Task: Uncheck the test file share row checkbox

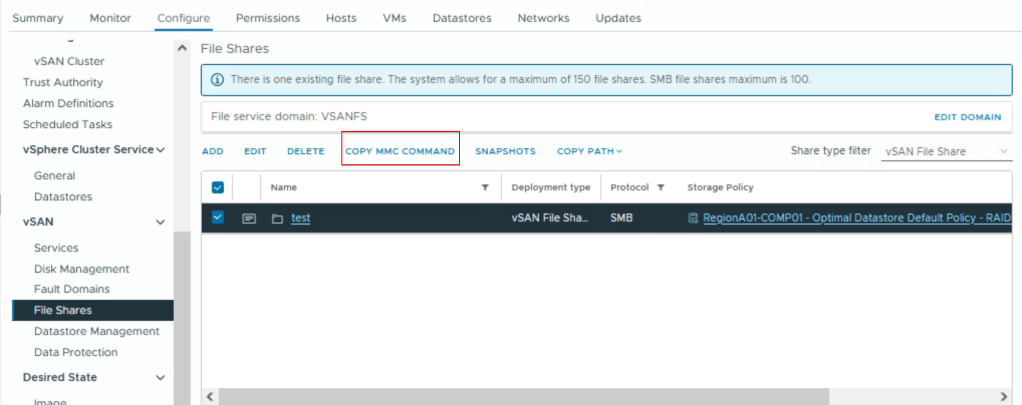Action: (218, 218)
